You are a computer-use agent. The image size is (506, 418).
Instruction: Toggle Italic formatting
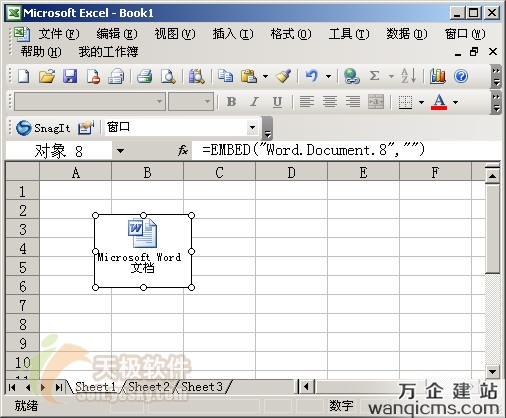click(x=254, y=102)
